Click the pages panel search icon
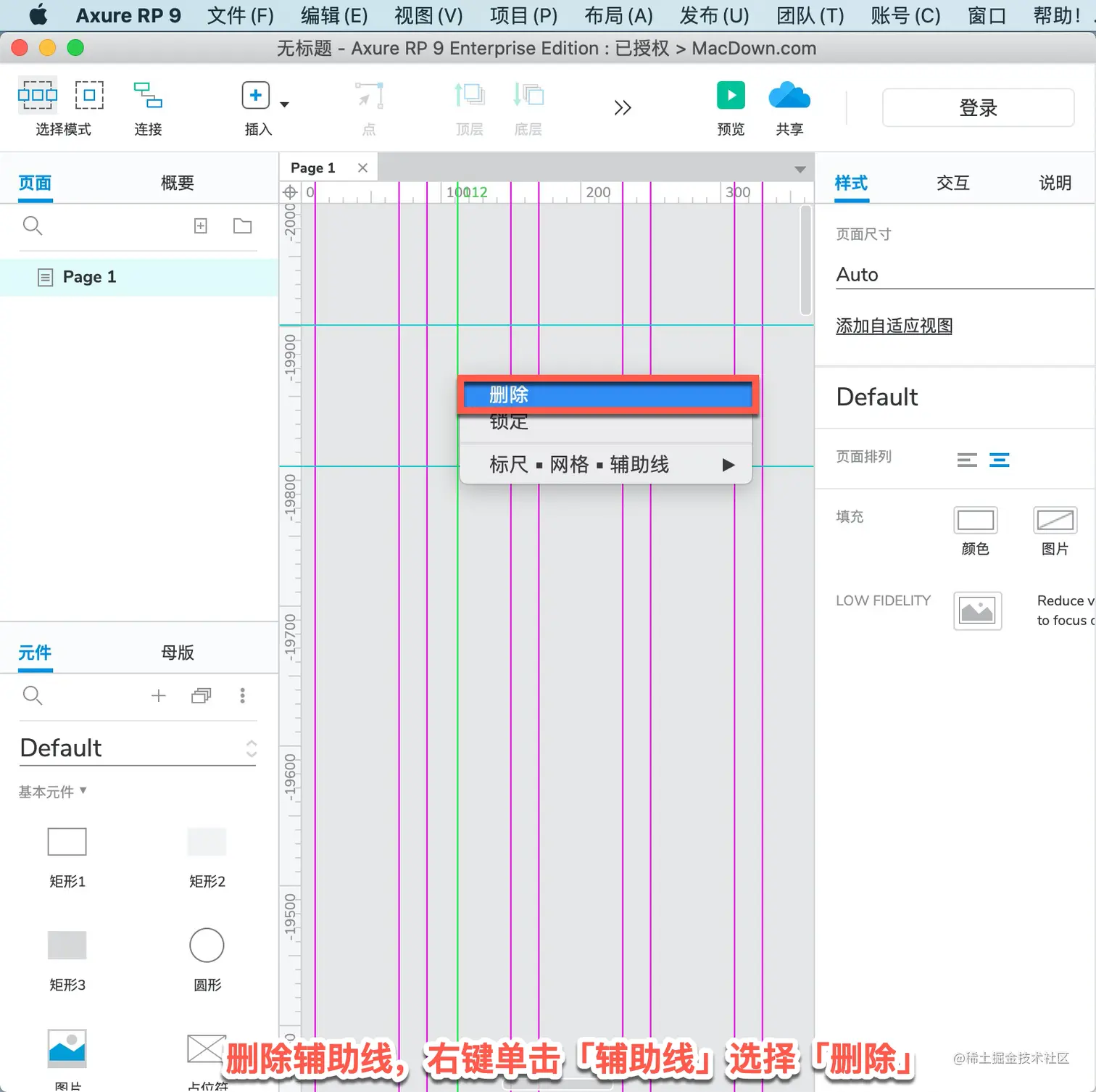Viewport: 1096px width, 1092px height. click(33, 226)
